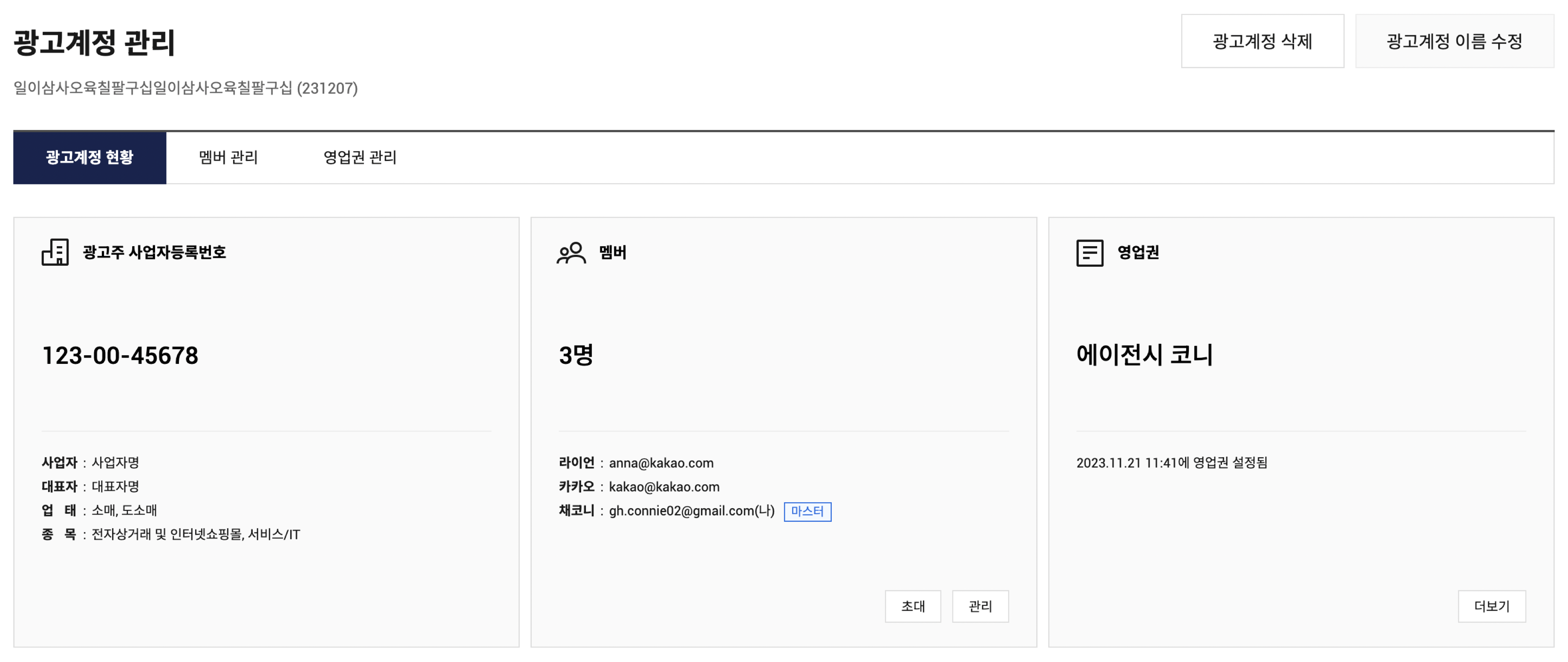Click 광고계정 이름 수정 button
This screenshot has width=1568, height=662.
coord(1453,41)
